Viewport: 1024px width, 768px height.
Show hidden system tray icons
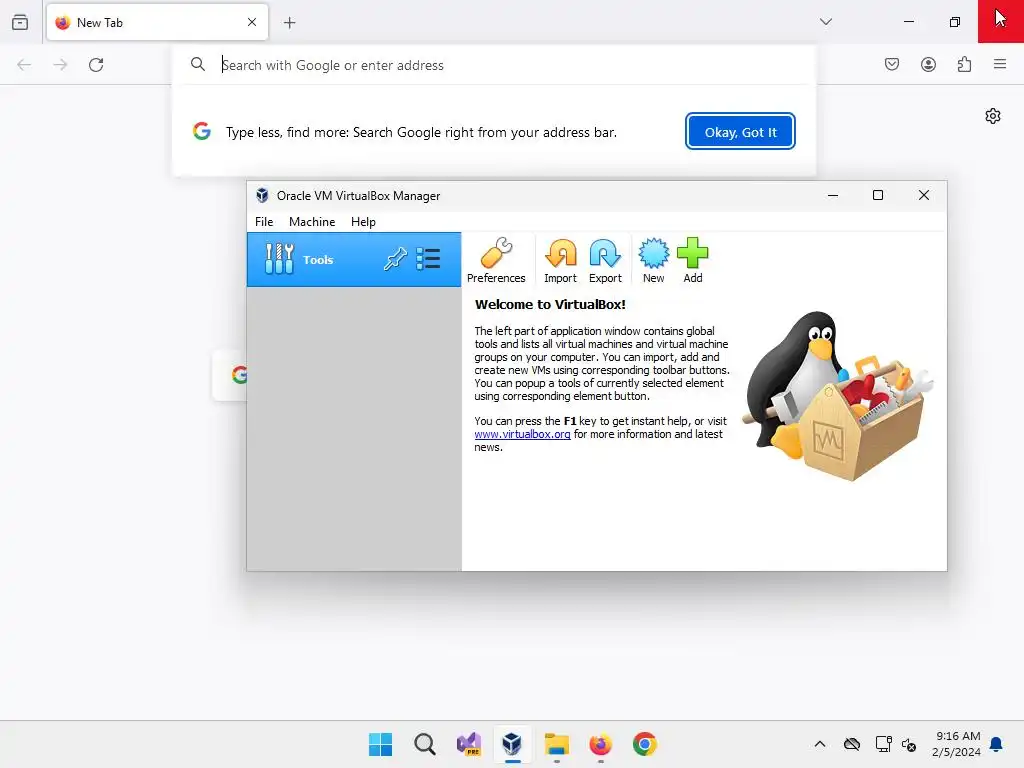(x=820, y=744)
